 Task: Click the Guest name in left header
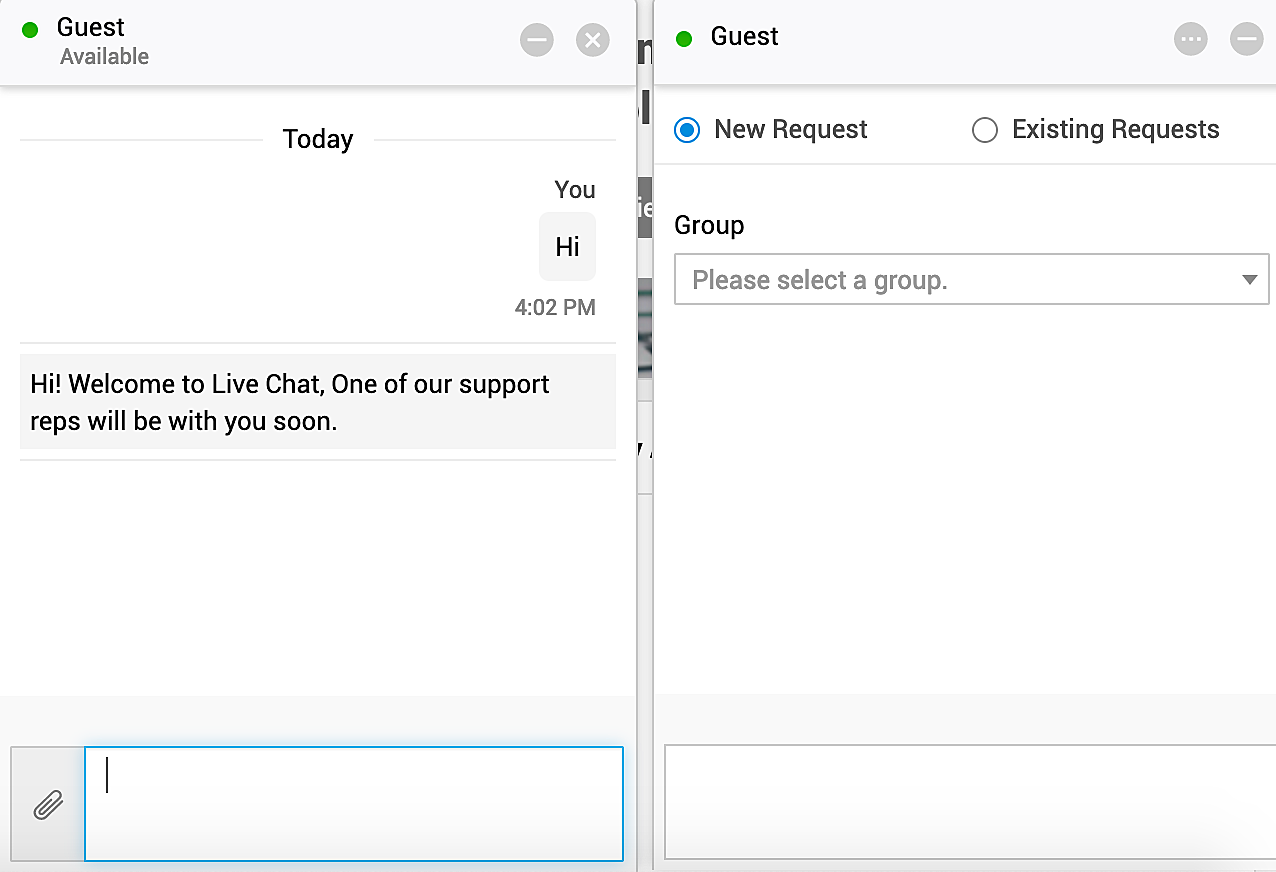(x=91, y=27)
